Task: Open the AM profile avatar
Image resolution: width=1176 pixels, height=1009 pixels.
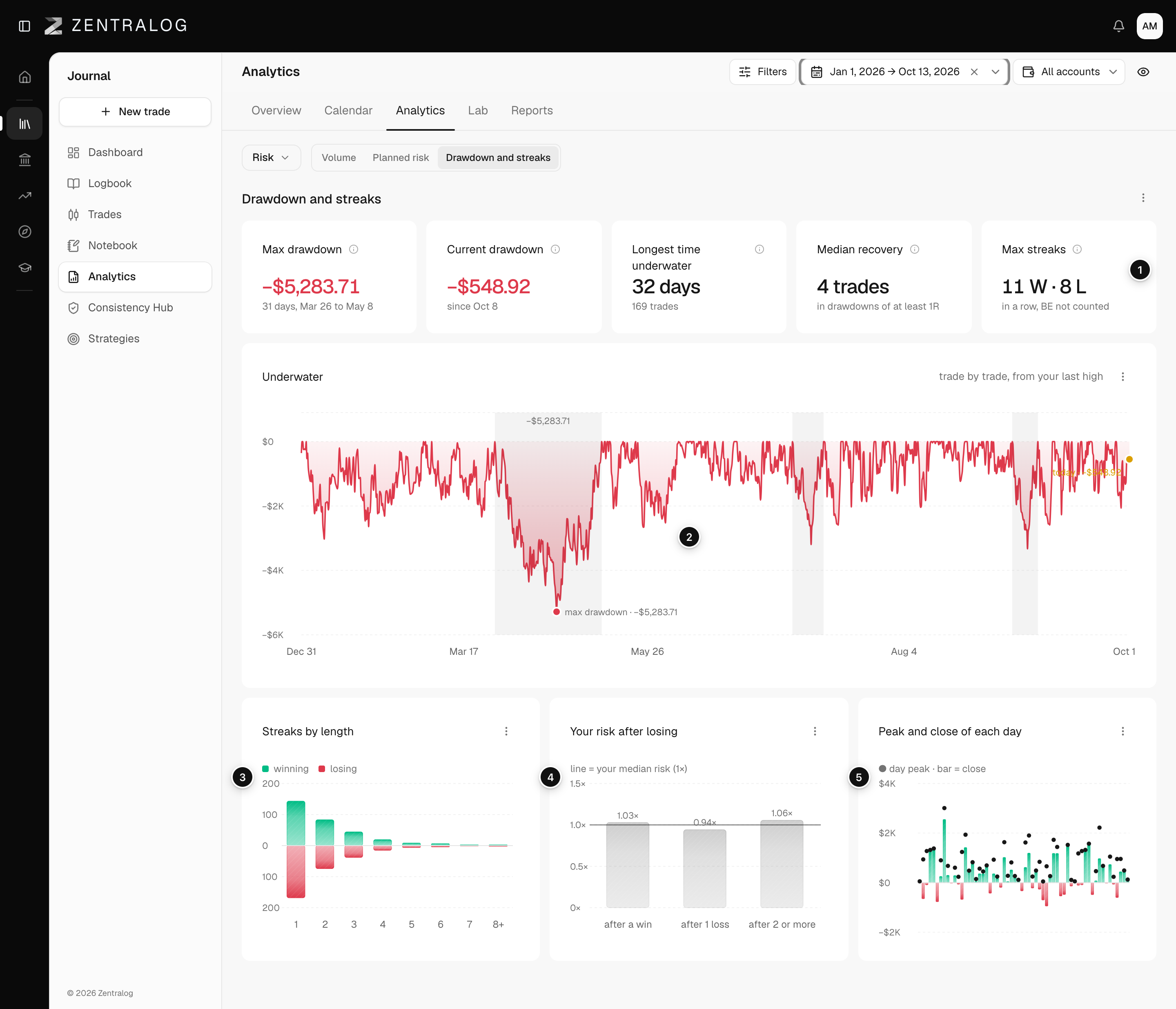Action: coord(1149,26)
